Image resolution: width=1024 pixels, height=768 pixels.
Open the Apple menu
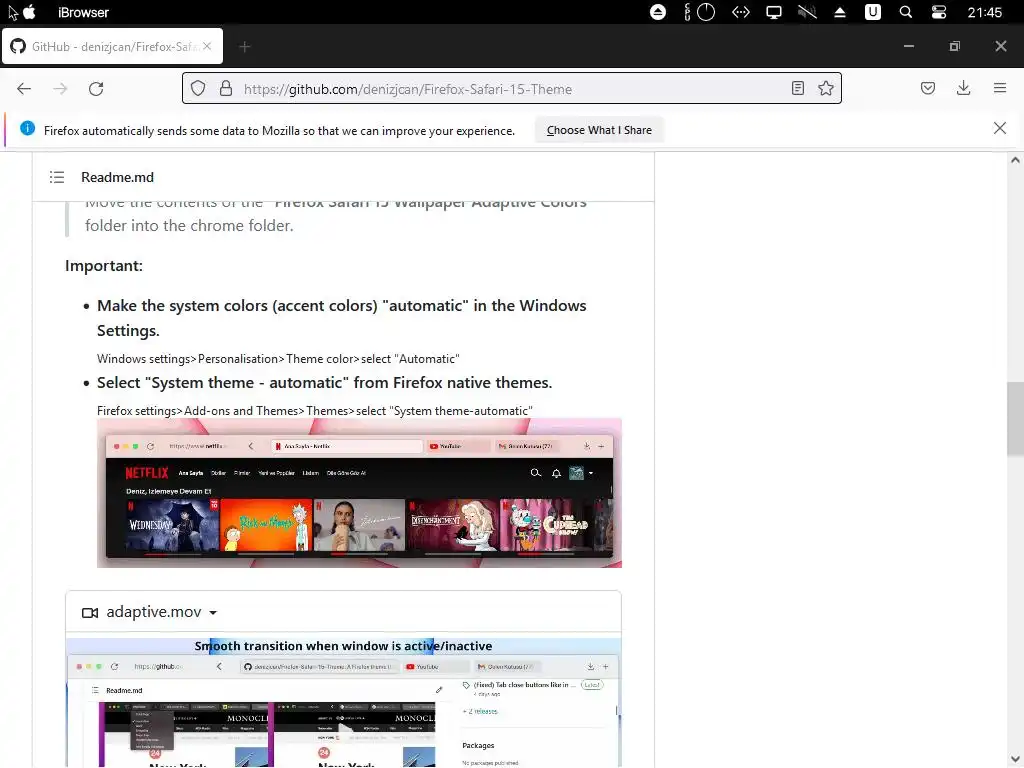click(x=29, y=12)
